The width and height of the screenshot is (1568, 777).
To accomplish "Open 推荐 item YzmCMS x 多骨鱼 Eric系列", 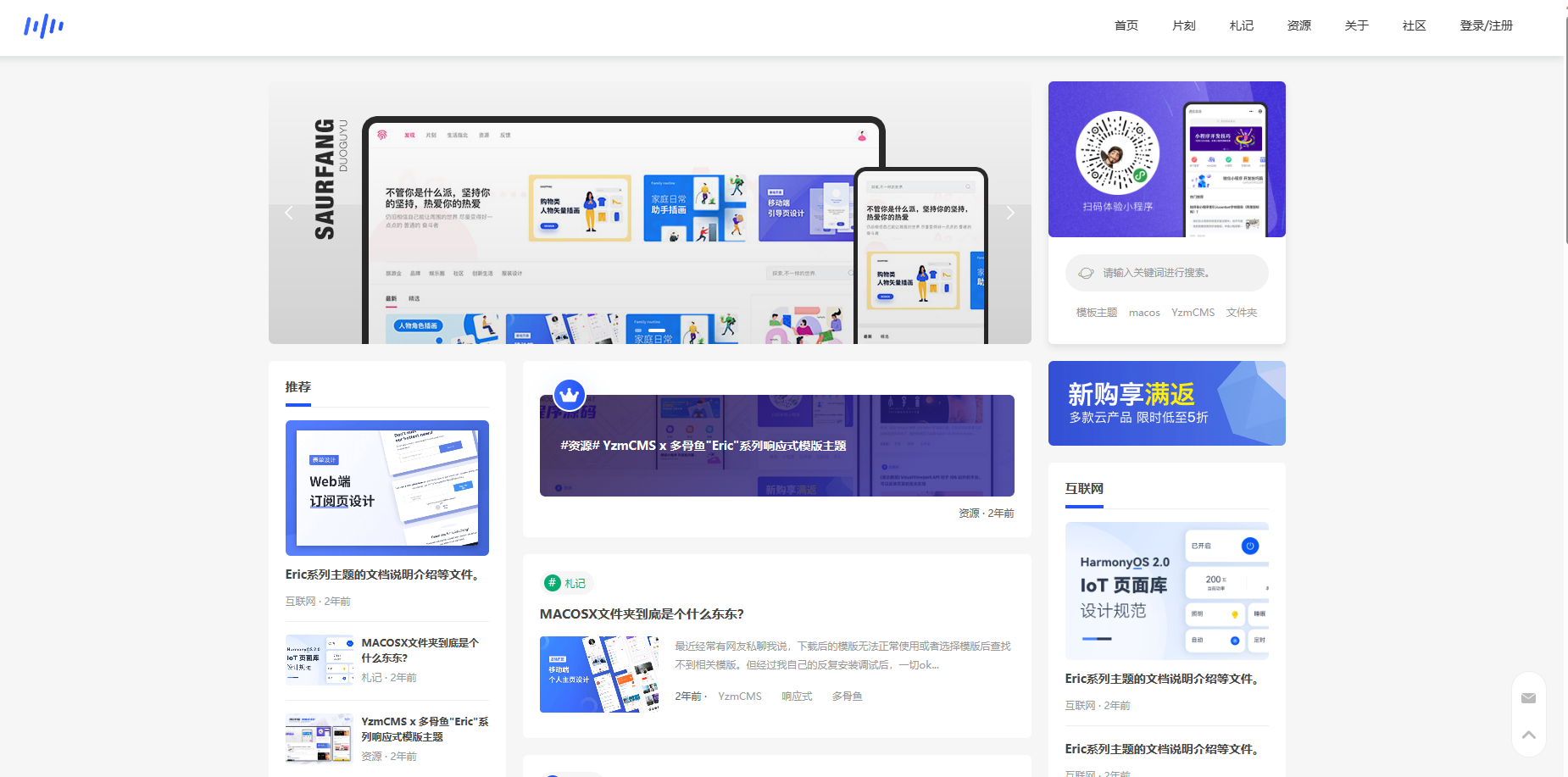I will (x=425, y=729).
